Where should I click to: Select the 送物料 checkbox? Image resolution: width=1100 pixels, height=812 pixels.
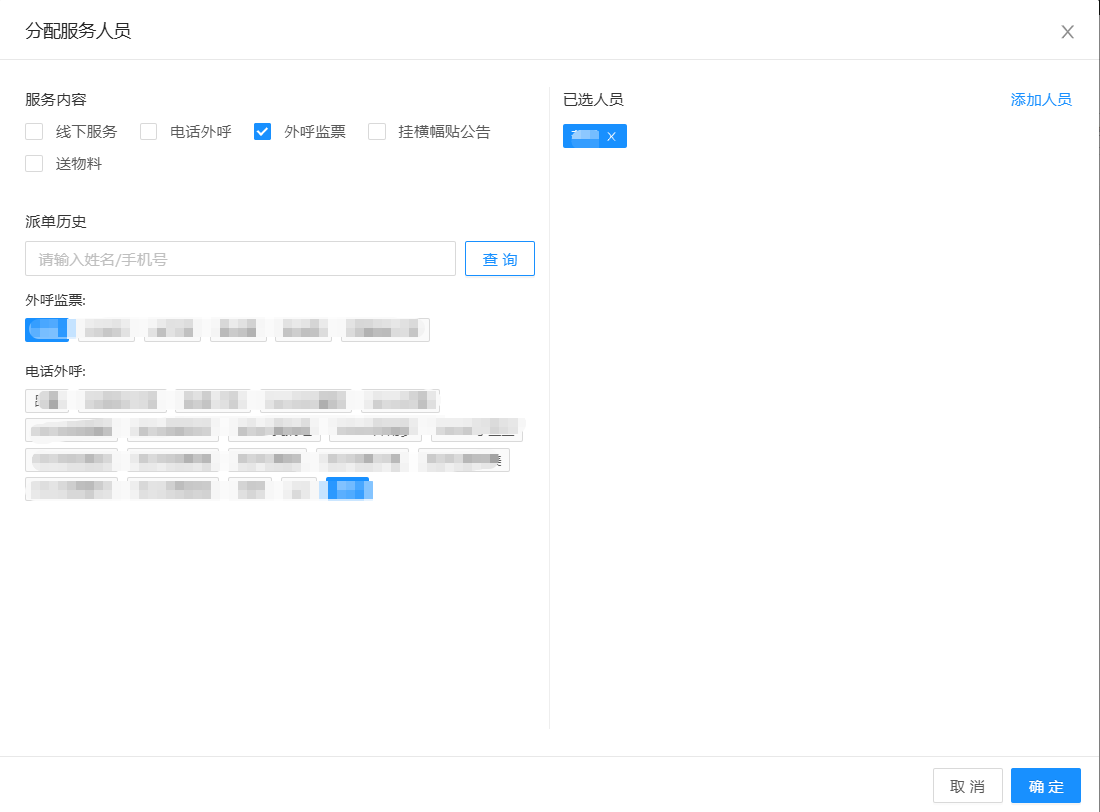coord(34,163)
